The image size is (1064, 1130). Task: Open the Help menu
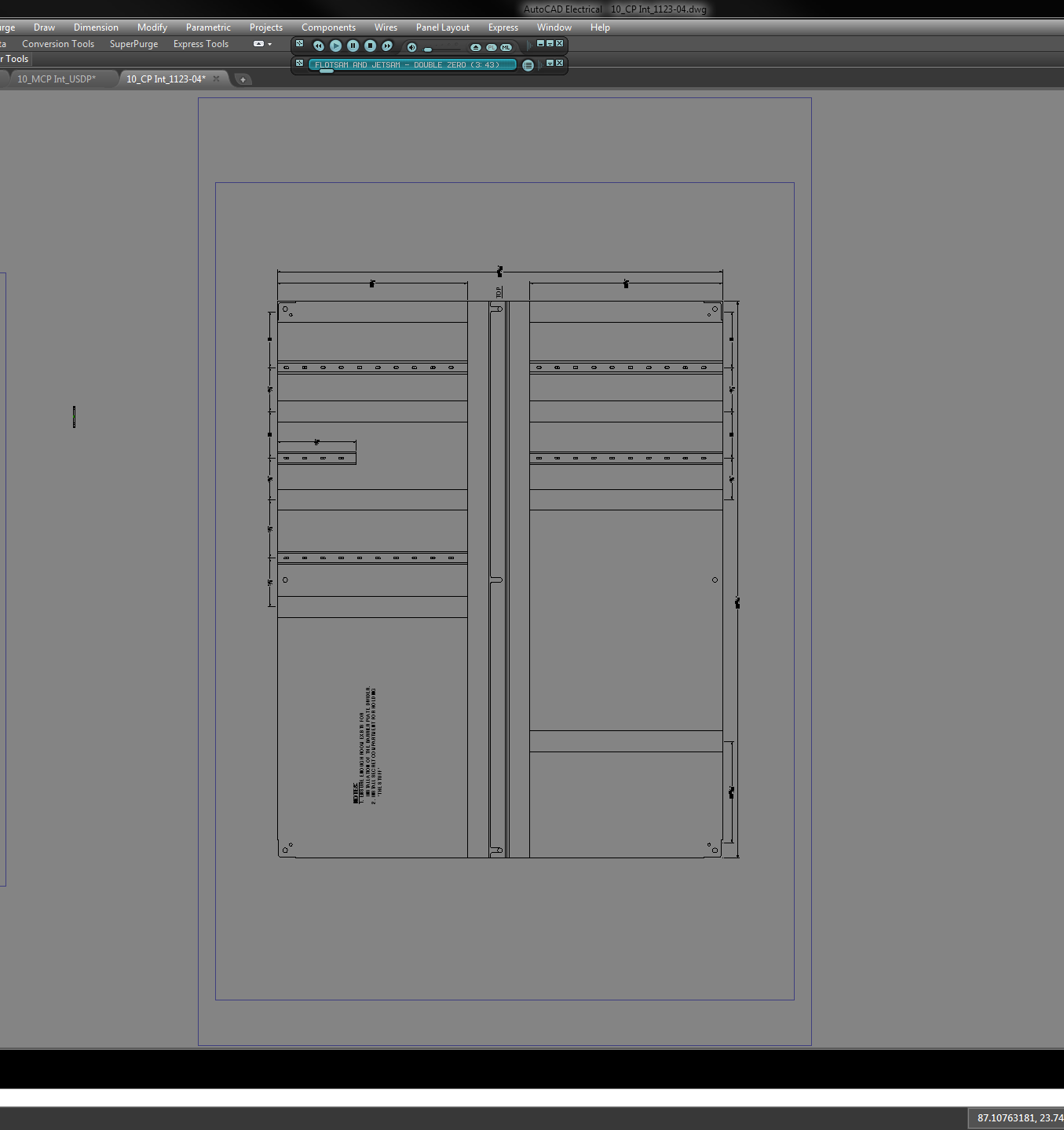tap(600, 27)
